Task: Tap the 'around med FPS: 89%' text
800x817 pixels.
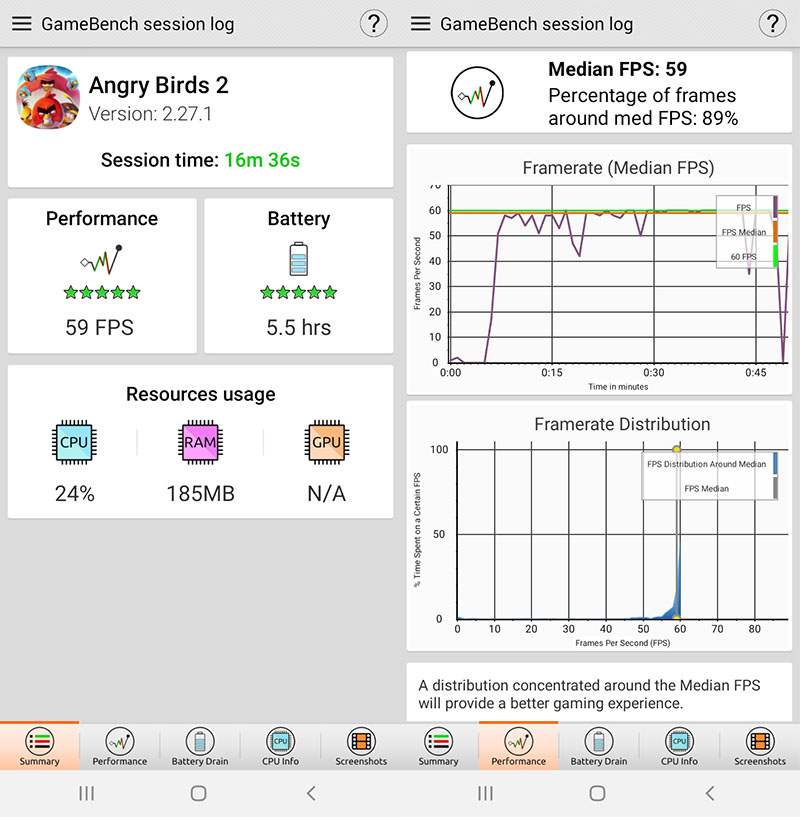Action: point(643,118)
